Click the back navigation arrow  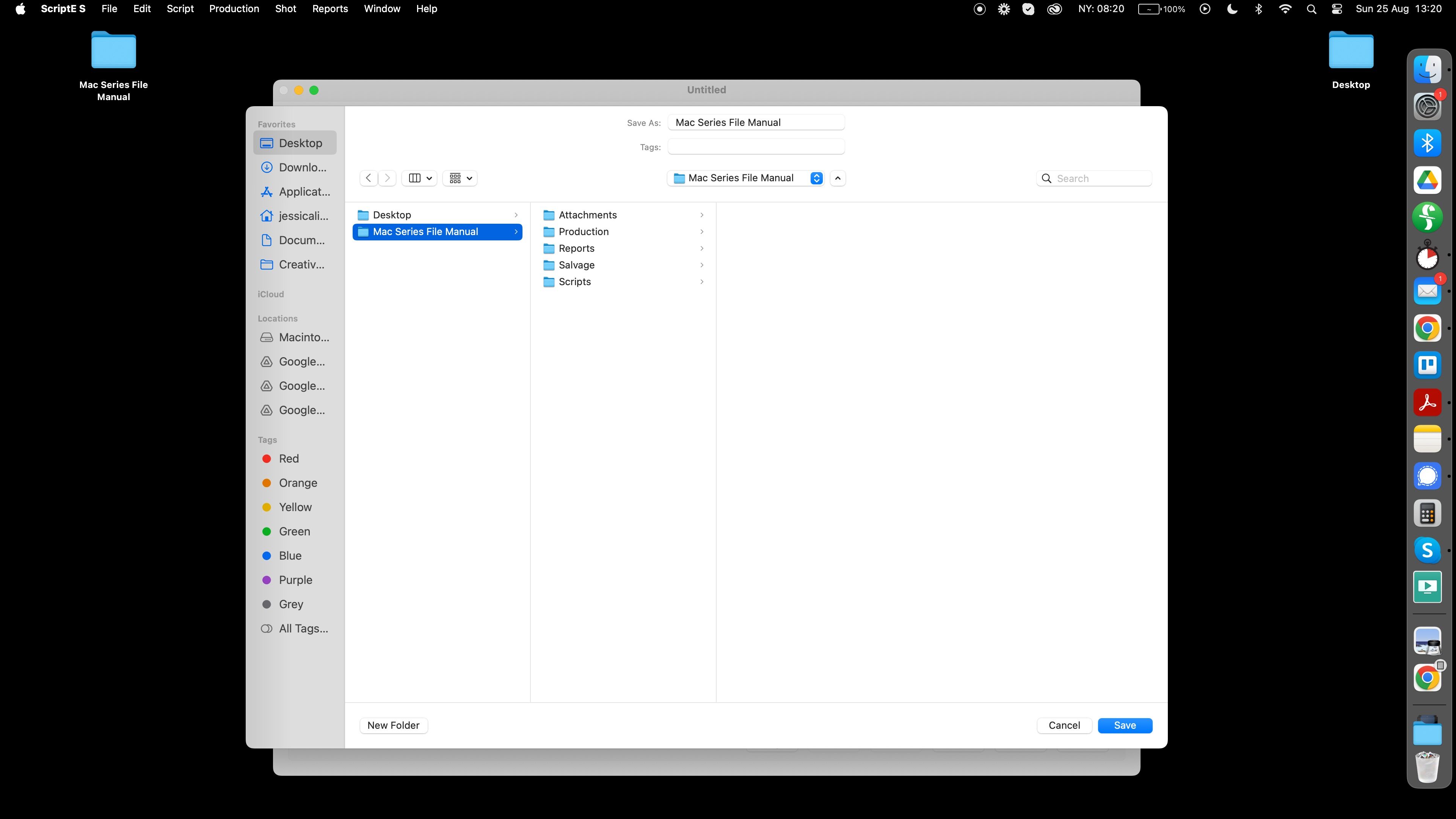[x=369, y=178]
